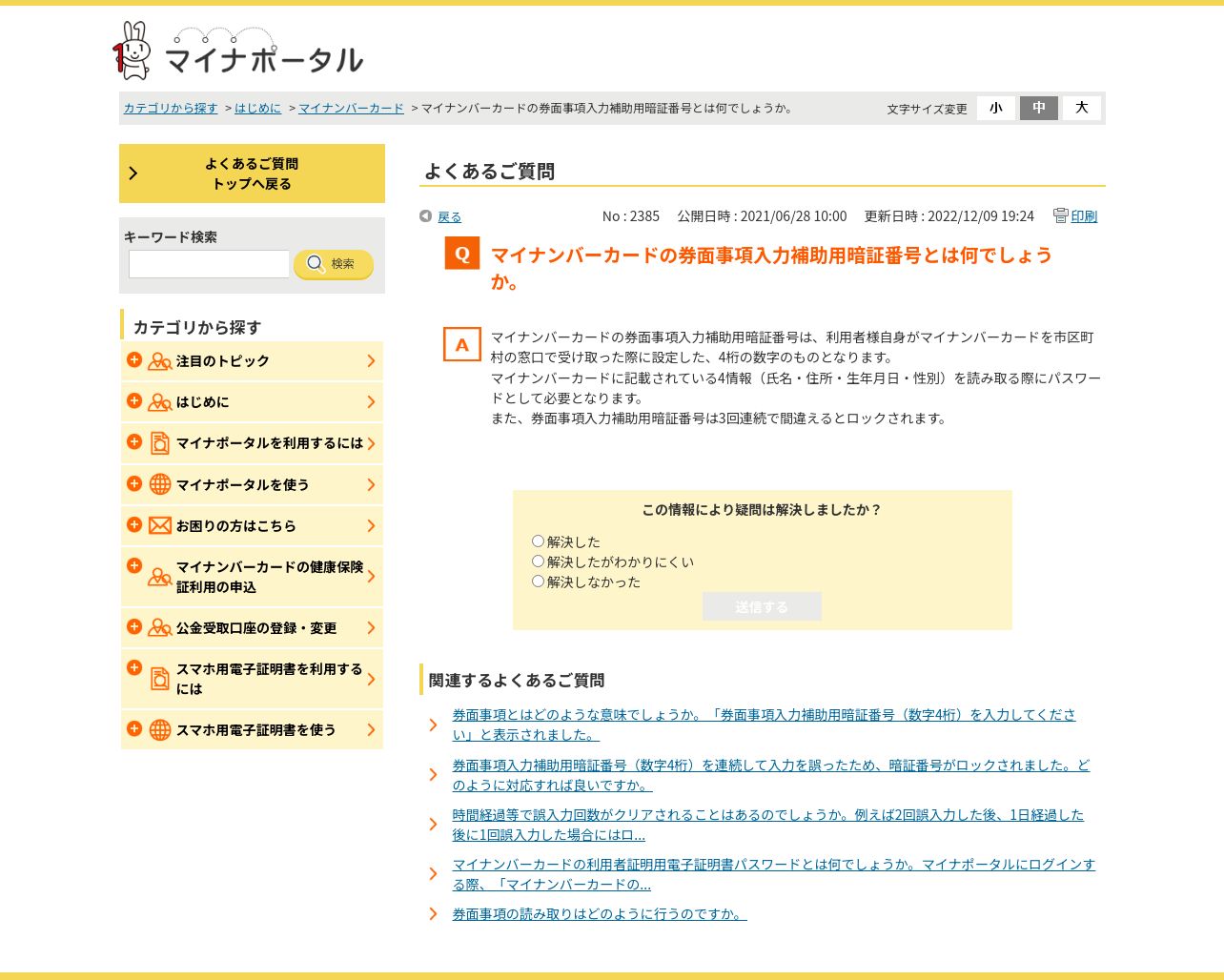Click the text No : 2385

click(630, 216)
